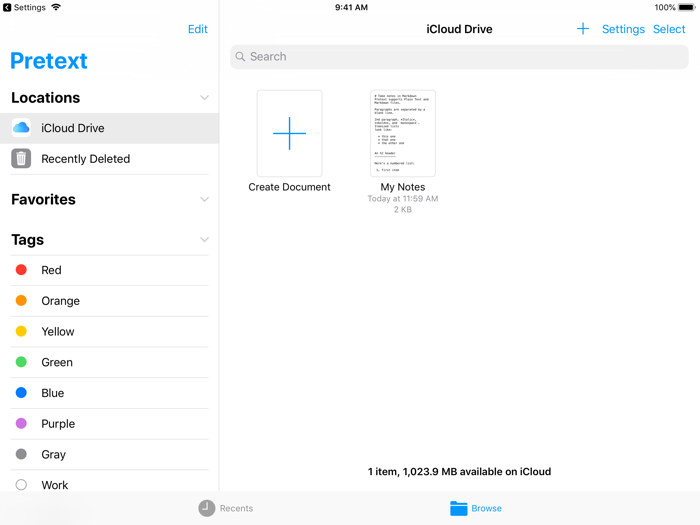Open the My Notes document thumbnail
Image resolution: width=700 pixels, height=525 pixels.
[x=403, y=133]
